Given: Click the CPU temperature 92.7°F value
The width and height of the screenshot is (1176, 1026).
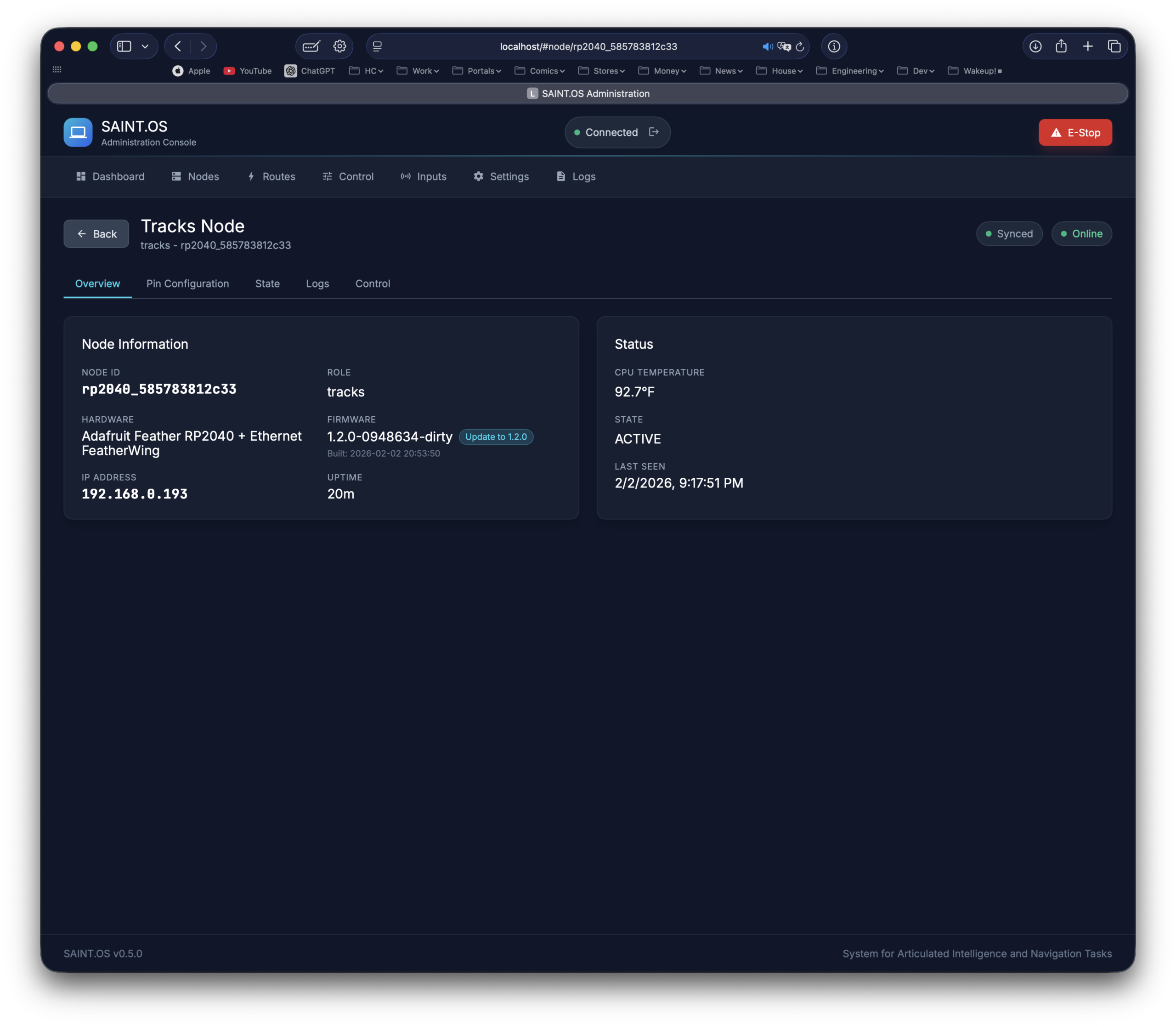Looking at the screenshot, I should point(634,391).
